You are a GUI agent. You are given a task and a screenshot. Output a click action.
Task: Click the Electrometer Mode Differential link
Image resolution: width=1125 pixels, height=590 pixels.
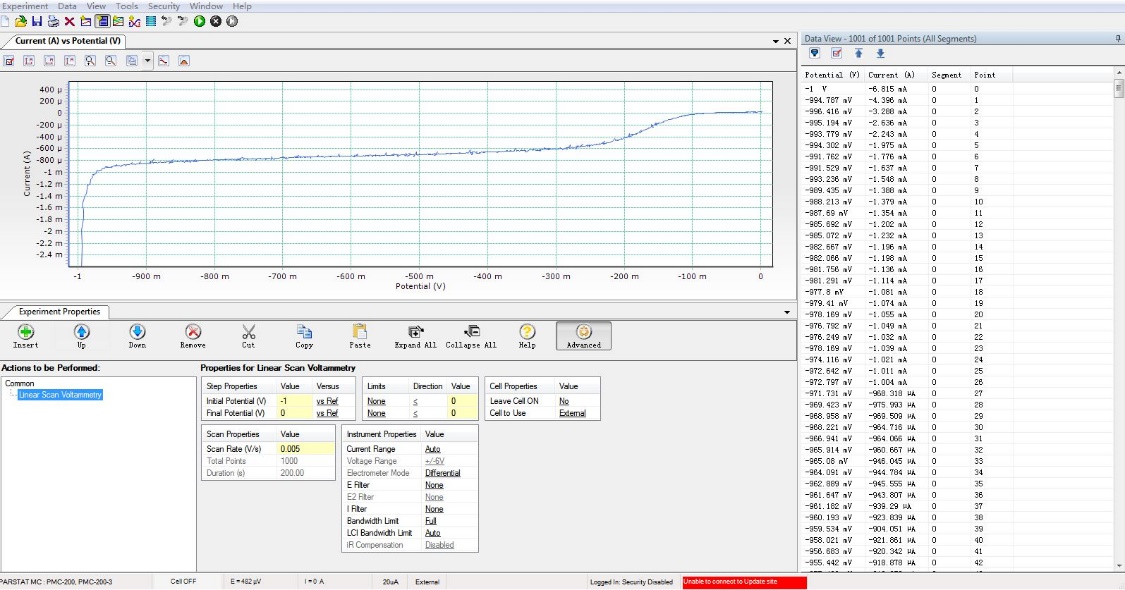(442, 473)
